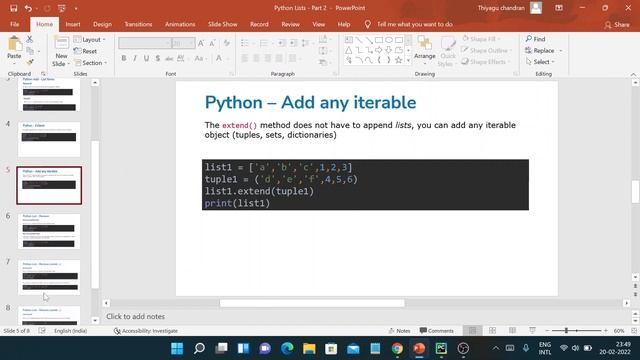Cut selection with scissors icon
This screenshot has height=360, width=640.
[29, 39]
